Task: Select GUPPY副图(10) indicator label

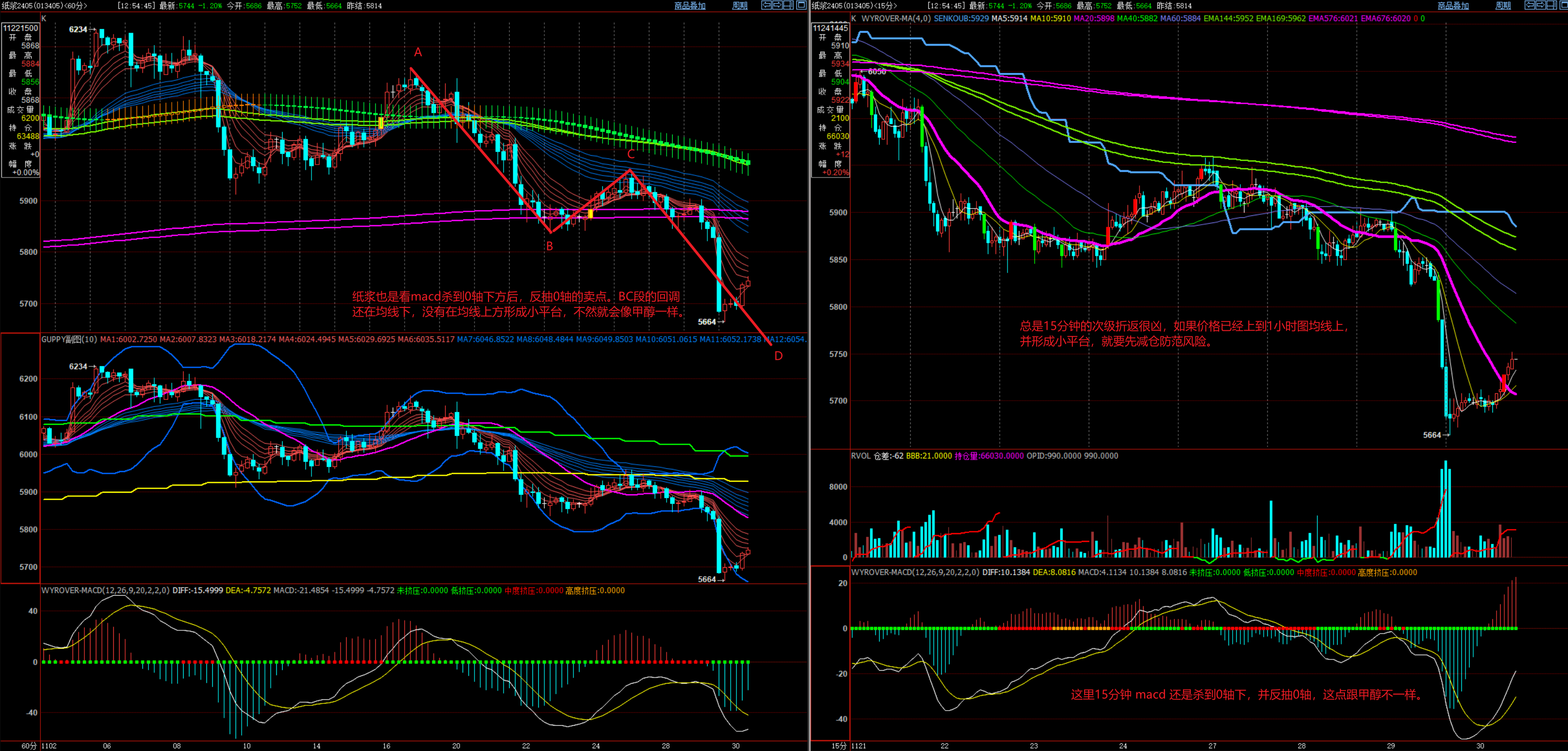Action: 69,339
